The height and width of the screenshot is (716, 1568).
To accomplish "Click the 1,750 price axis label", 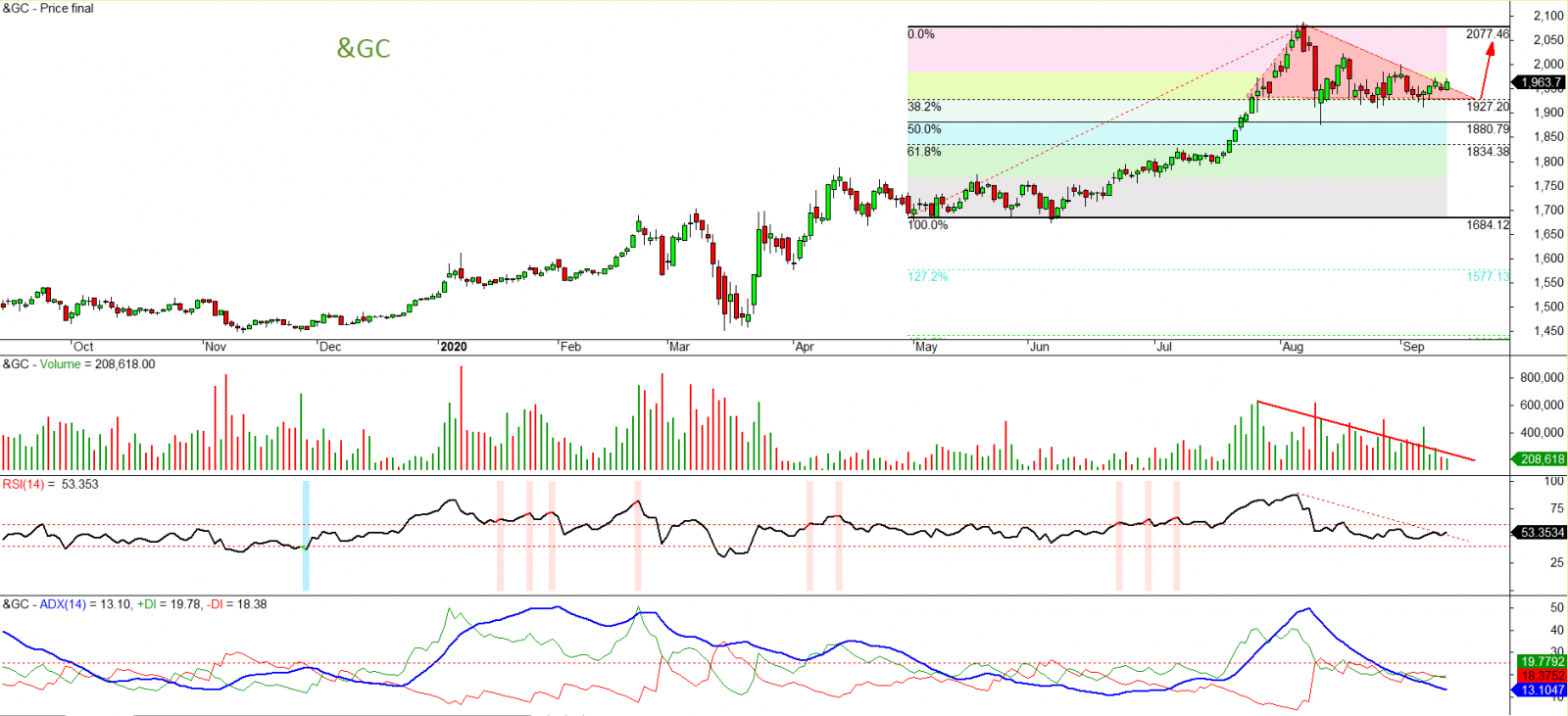I will pos(1548,186).
